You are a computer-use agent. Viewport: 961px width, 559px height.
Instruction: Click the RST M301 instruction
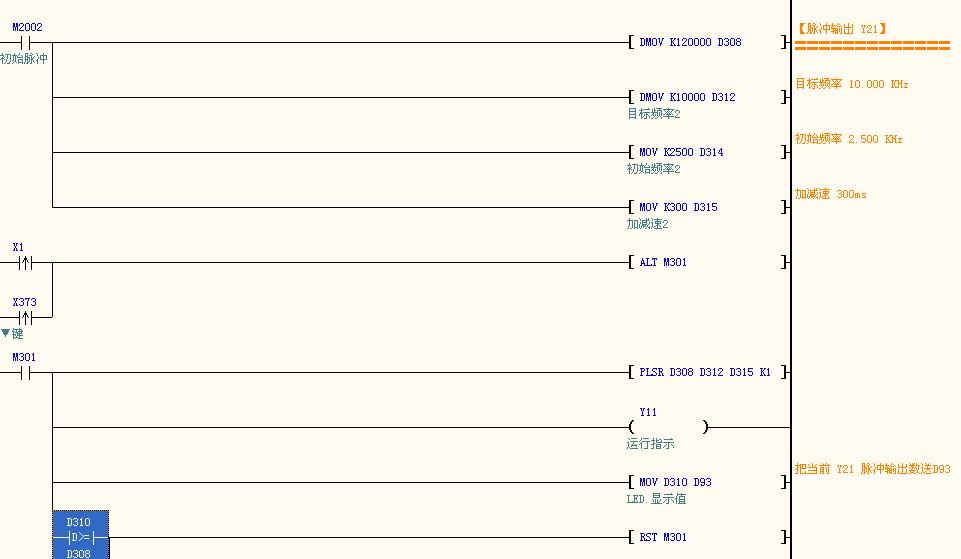[x=663, y=537]
